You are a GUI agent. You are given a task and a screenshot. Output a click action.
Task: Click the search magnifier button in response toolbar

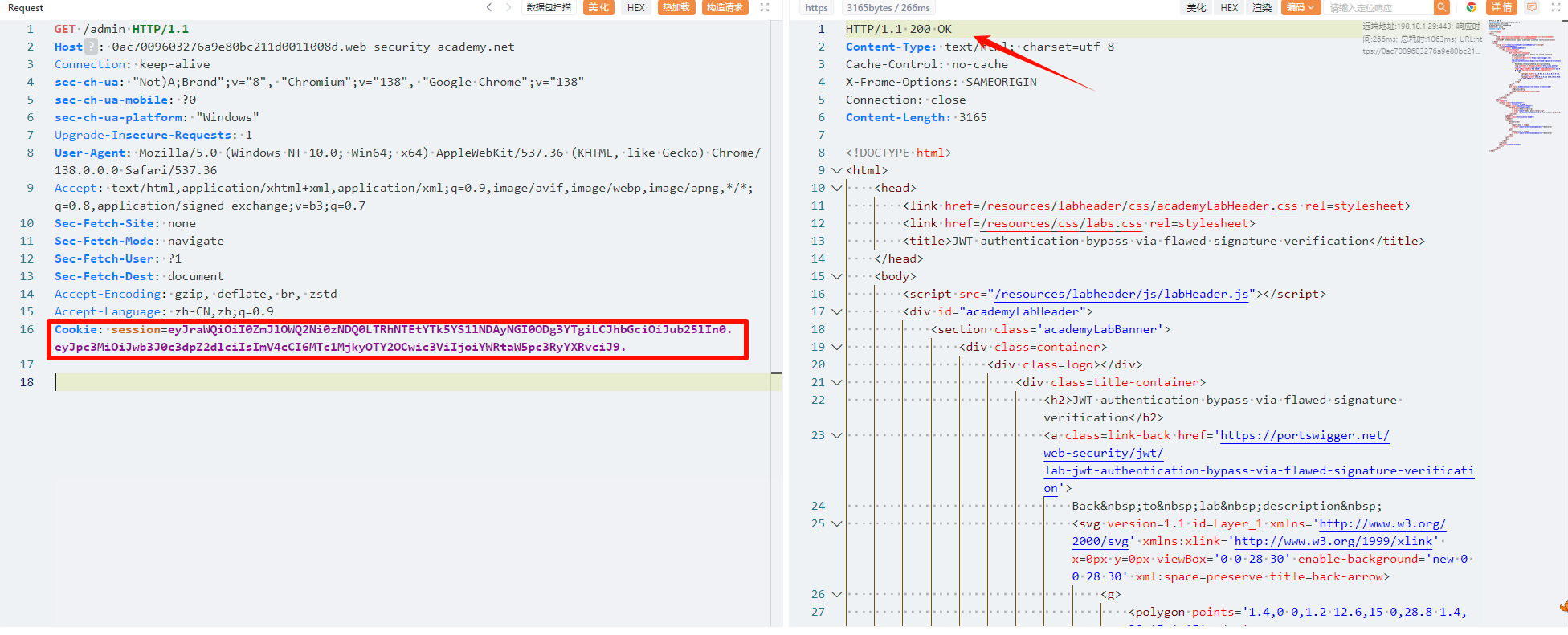[1442, 7]
